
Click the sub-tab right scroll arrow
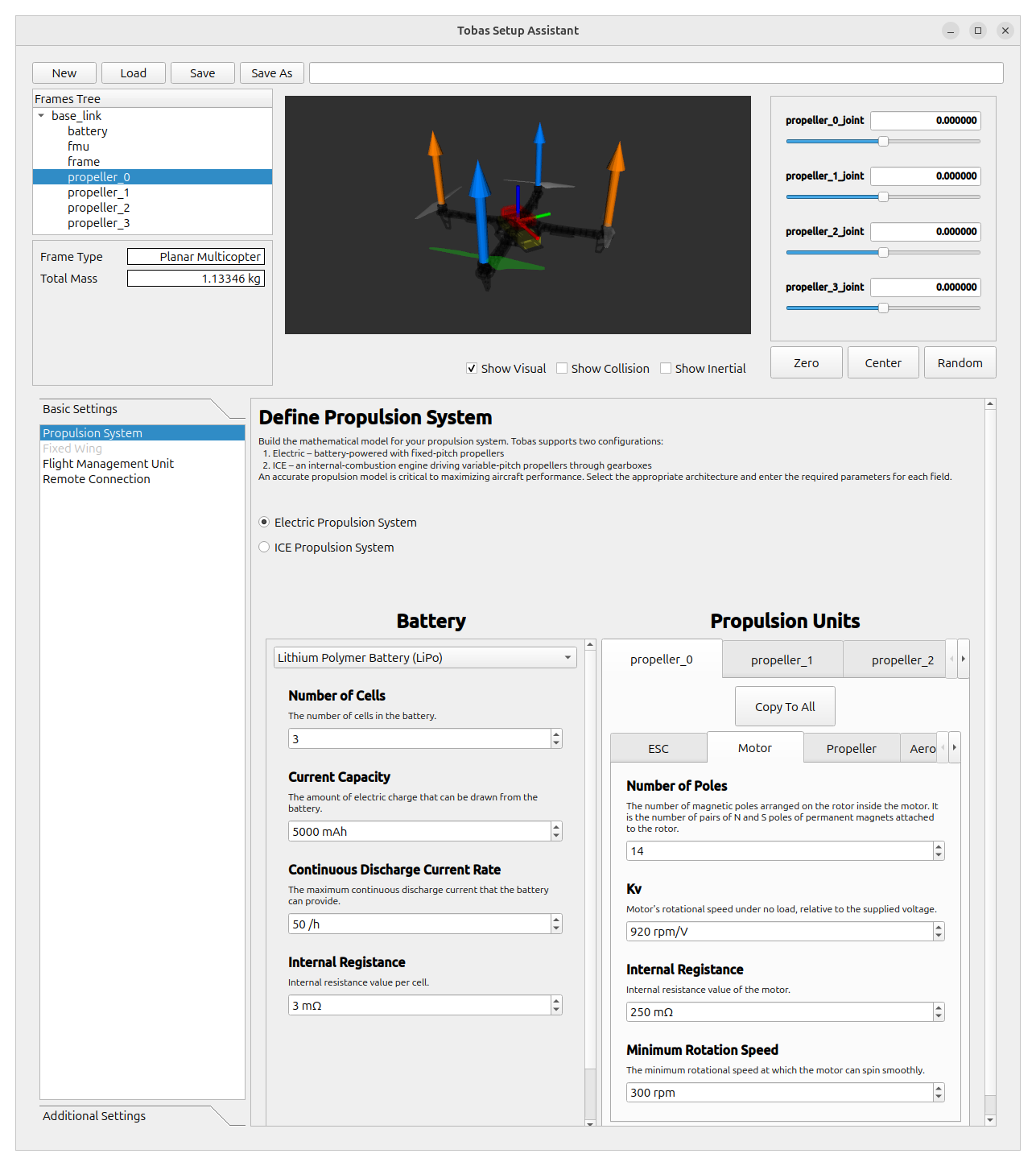(955, 747)
